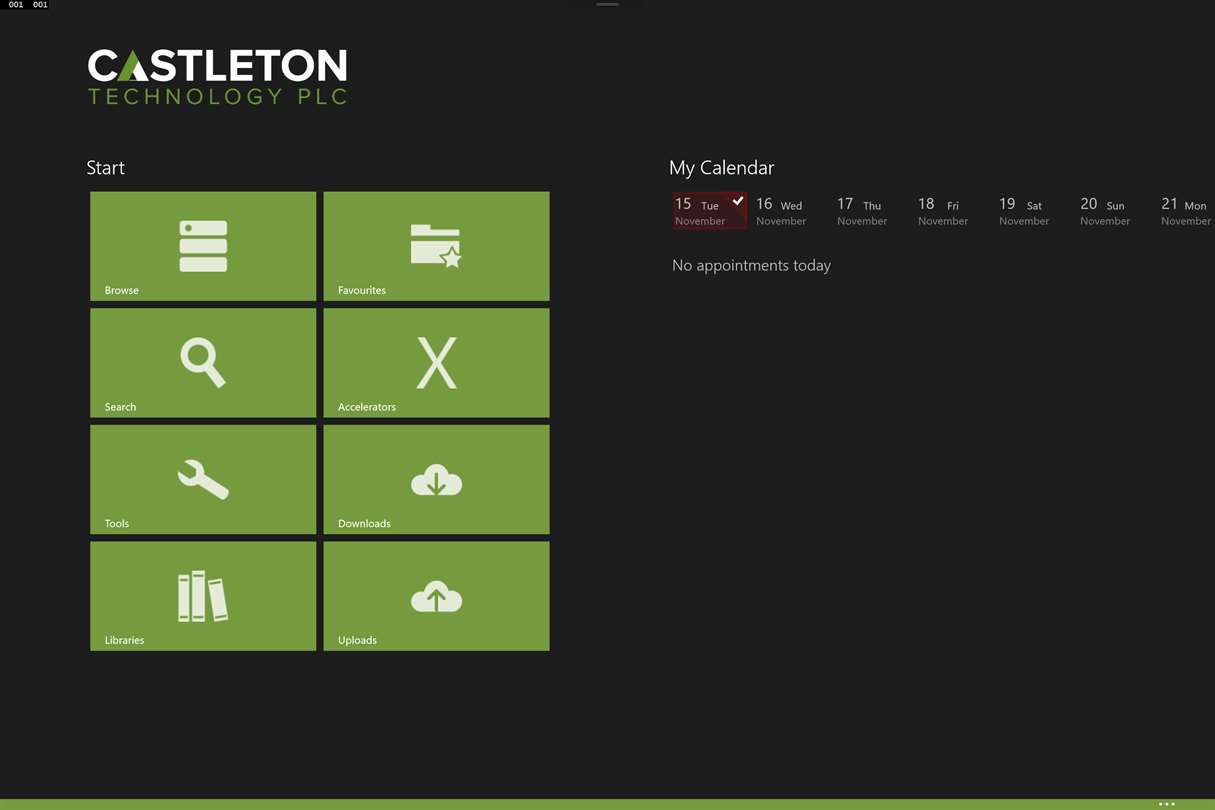Select Sunday 20 November in calendar

point(1105,211)
